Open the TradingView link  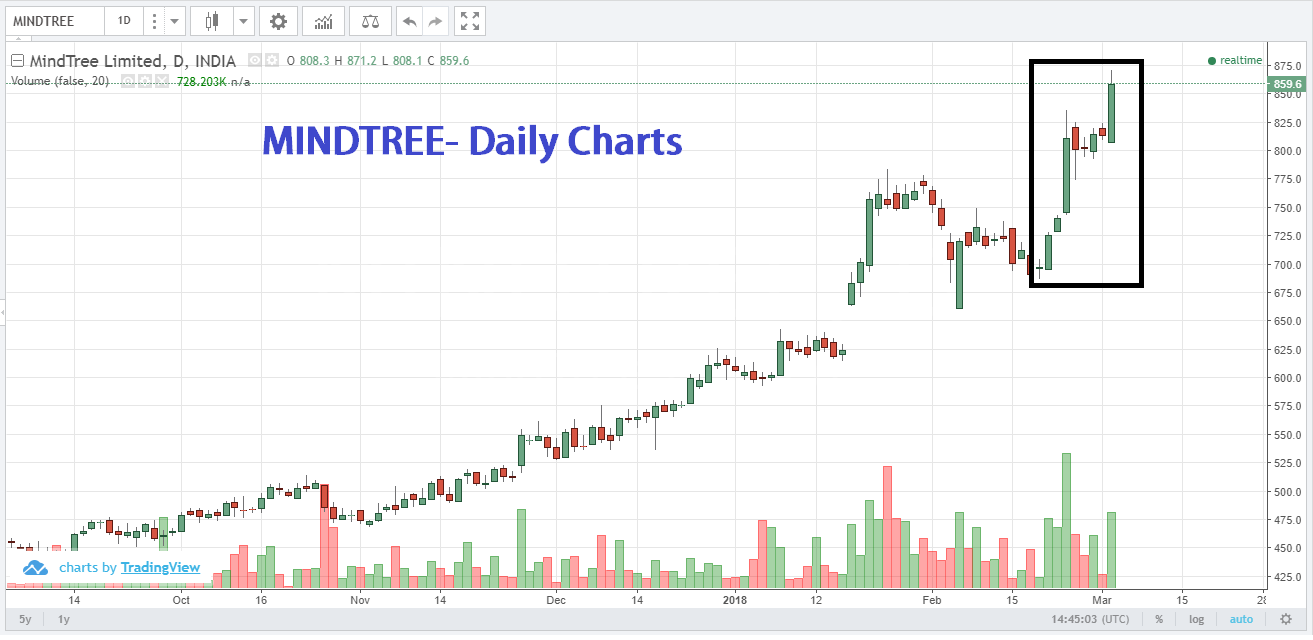(160, 568)
